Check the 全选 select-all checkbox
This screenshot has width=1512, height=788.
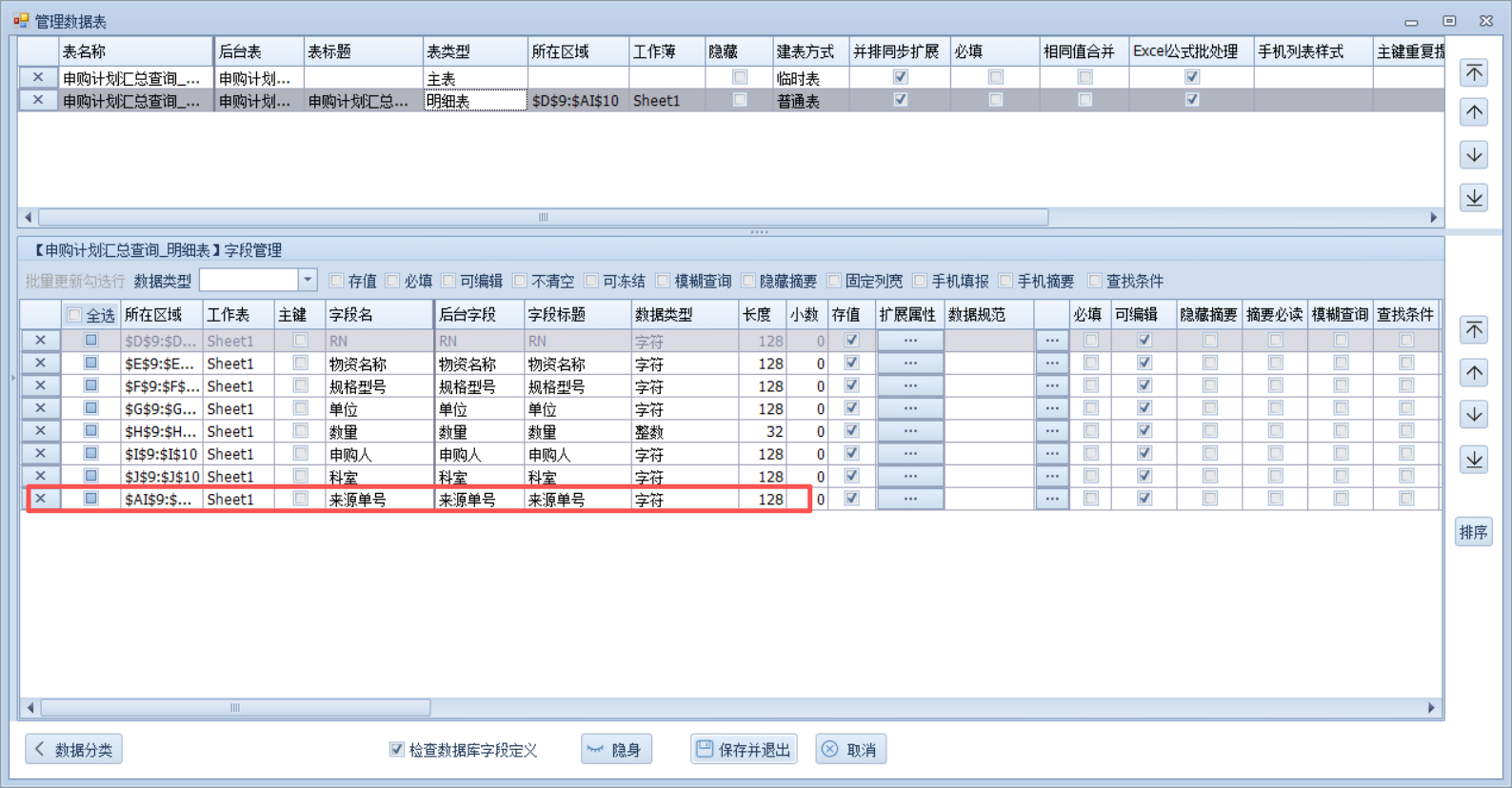[74, 315]
